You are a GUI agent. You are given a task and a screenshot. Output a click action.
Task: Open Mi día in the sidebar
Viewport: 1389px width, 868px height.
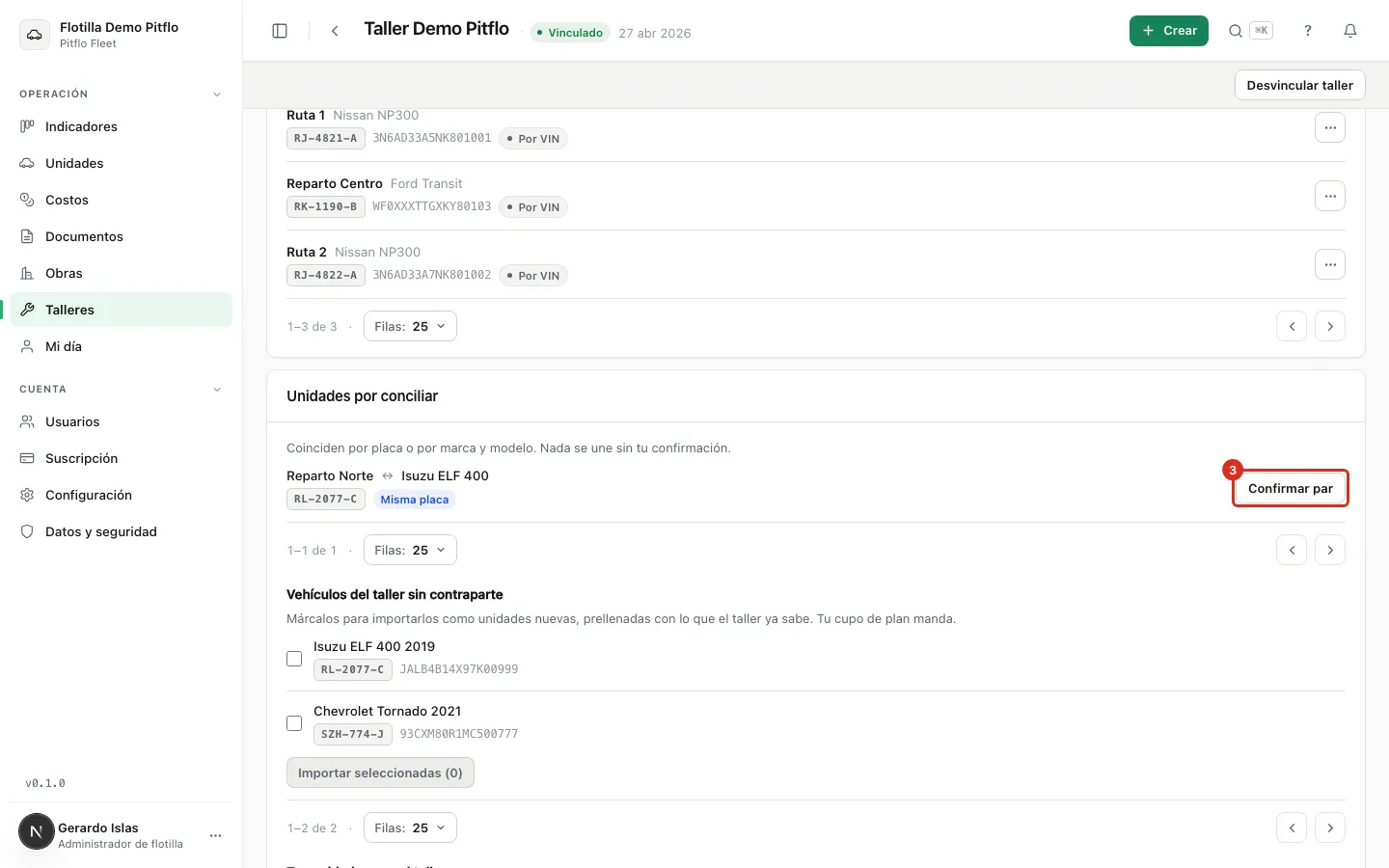[122, 346]
